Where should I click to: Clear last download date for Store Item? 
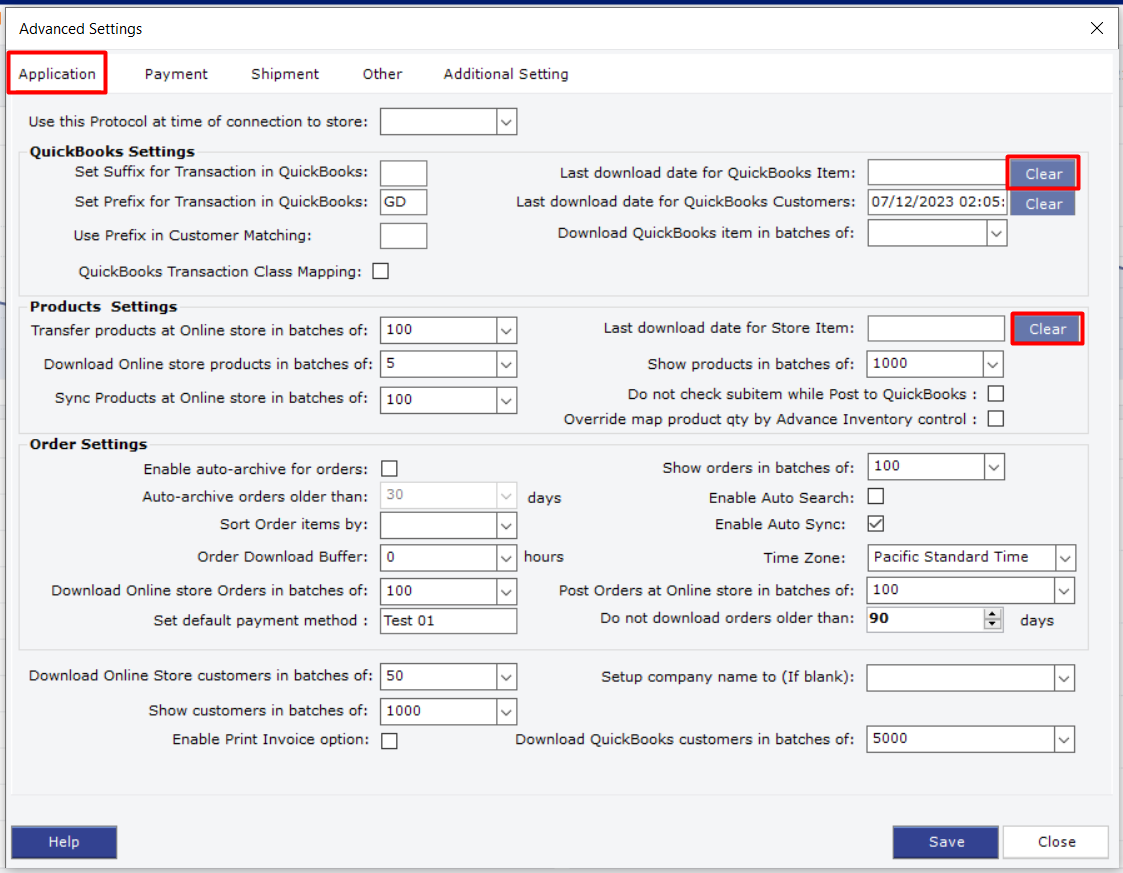click(1047, 329)
